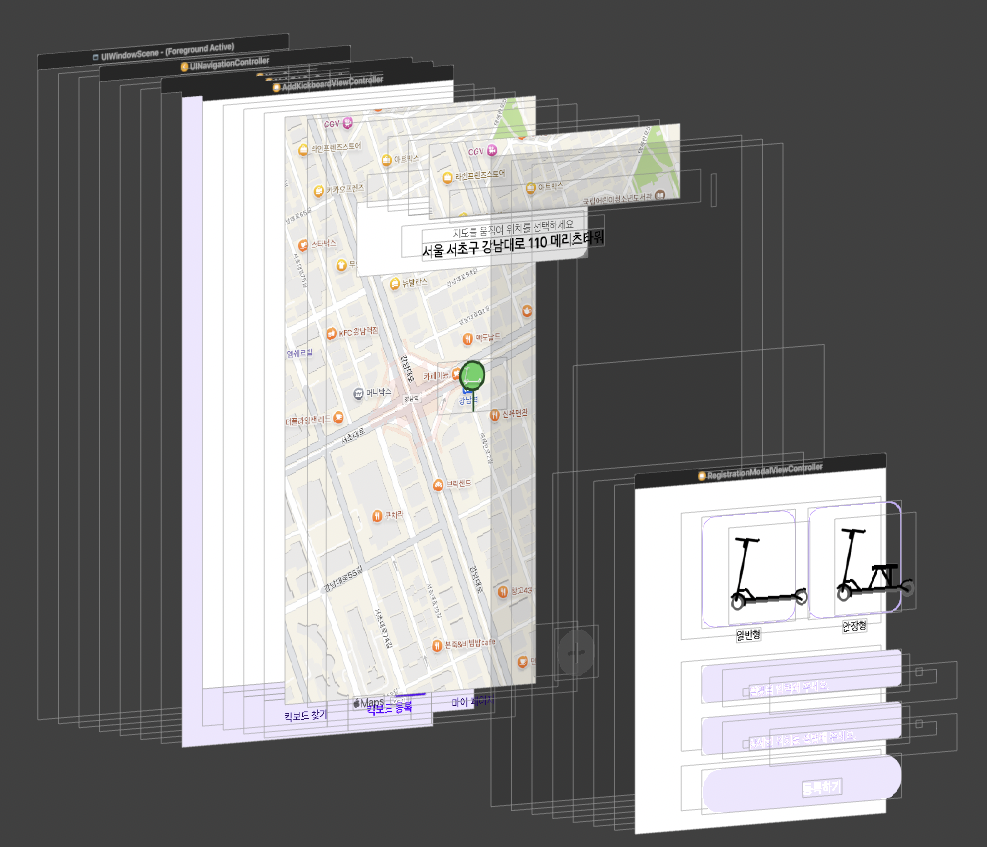Open the 마이 페이지 tab
Viewport: 987px width, 847px height.
(x=471, y=701)
